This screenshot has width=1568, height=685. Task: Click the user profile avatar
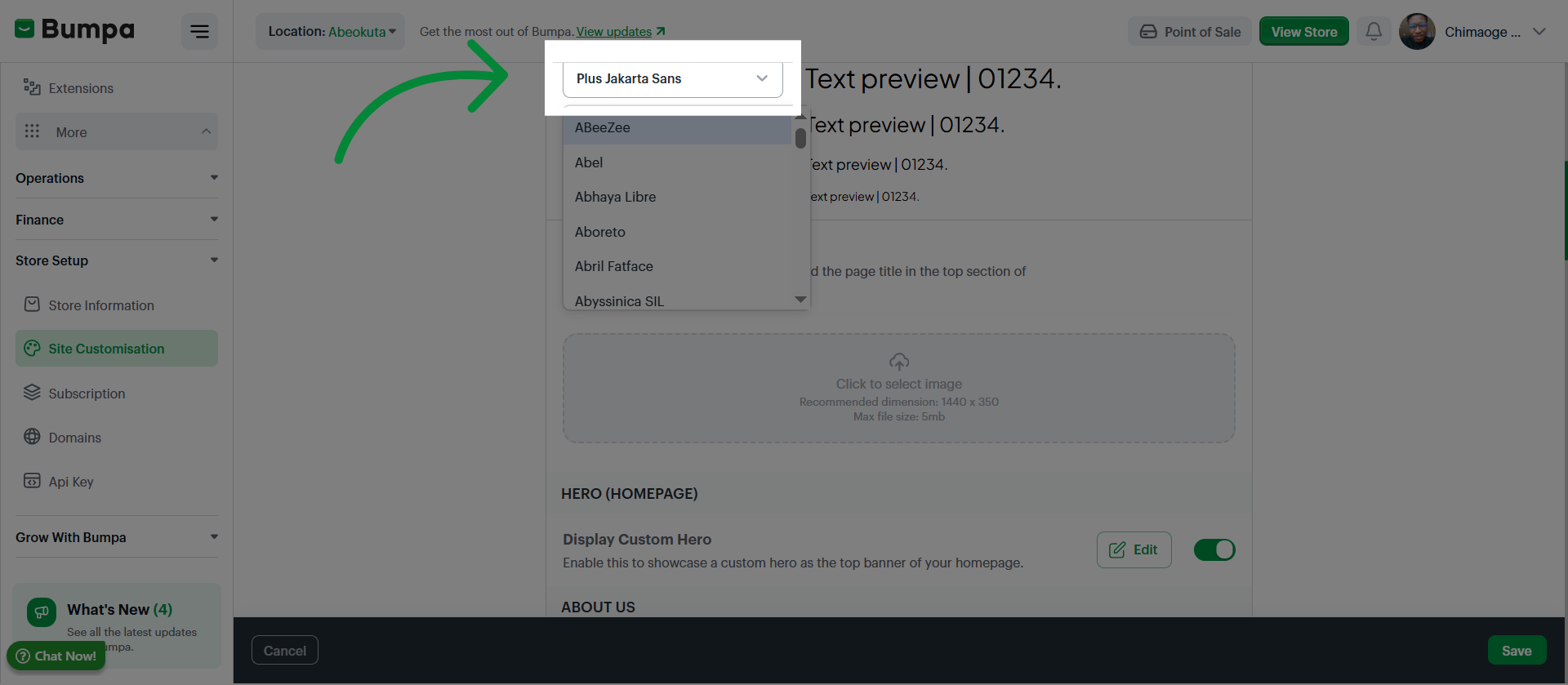[1417, 32]
